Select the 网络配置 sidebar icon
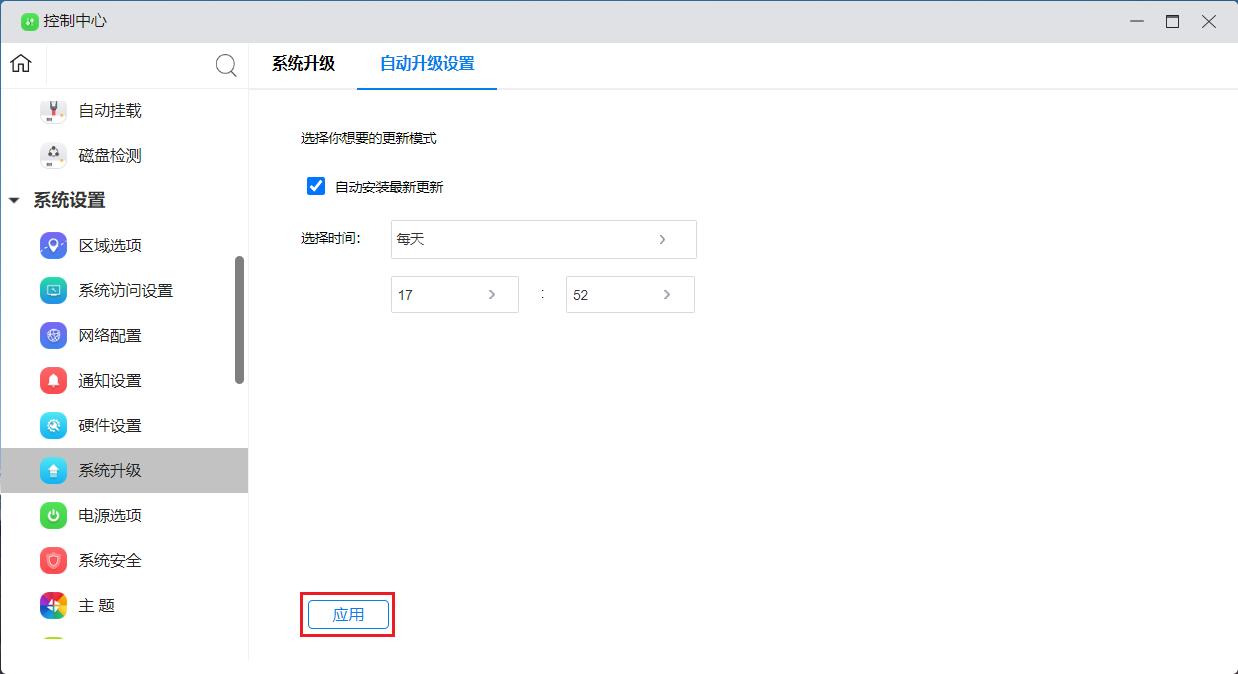The height and width of the screenshot is (674, 1238). (52, 335)
